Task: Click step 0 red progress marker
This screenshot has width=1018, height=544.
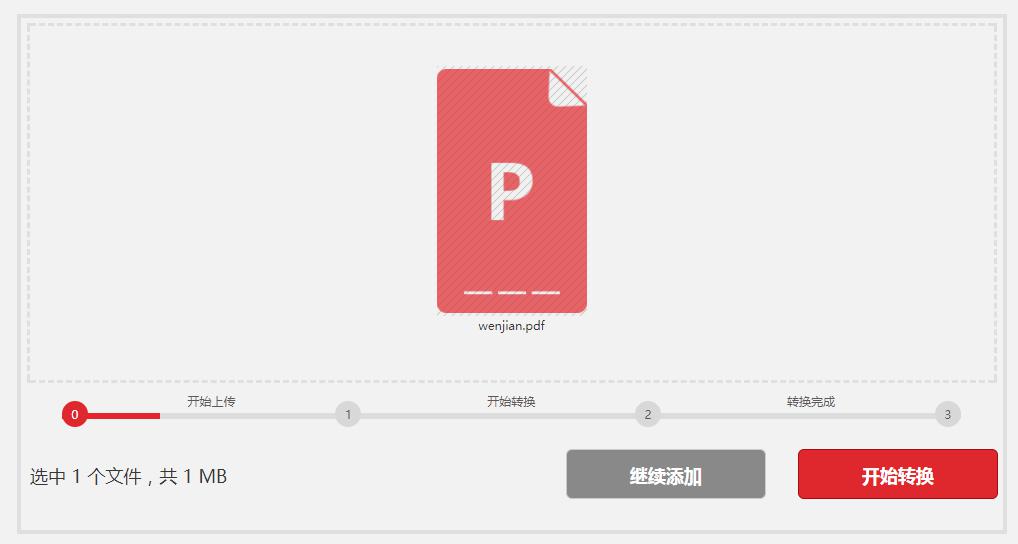Action: click(x=75, y=414)
